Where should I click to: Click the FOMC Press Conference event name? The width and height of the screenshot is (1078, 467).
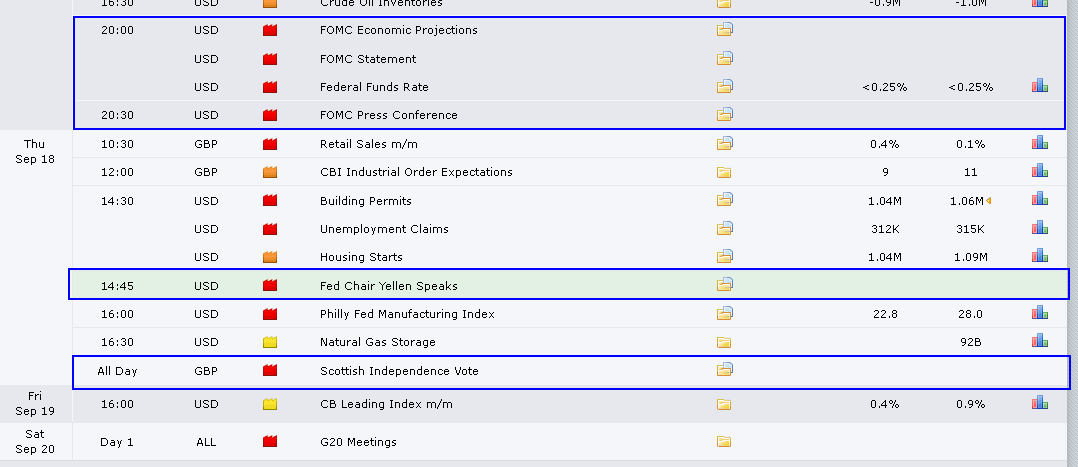point(388,115)
